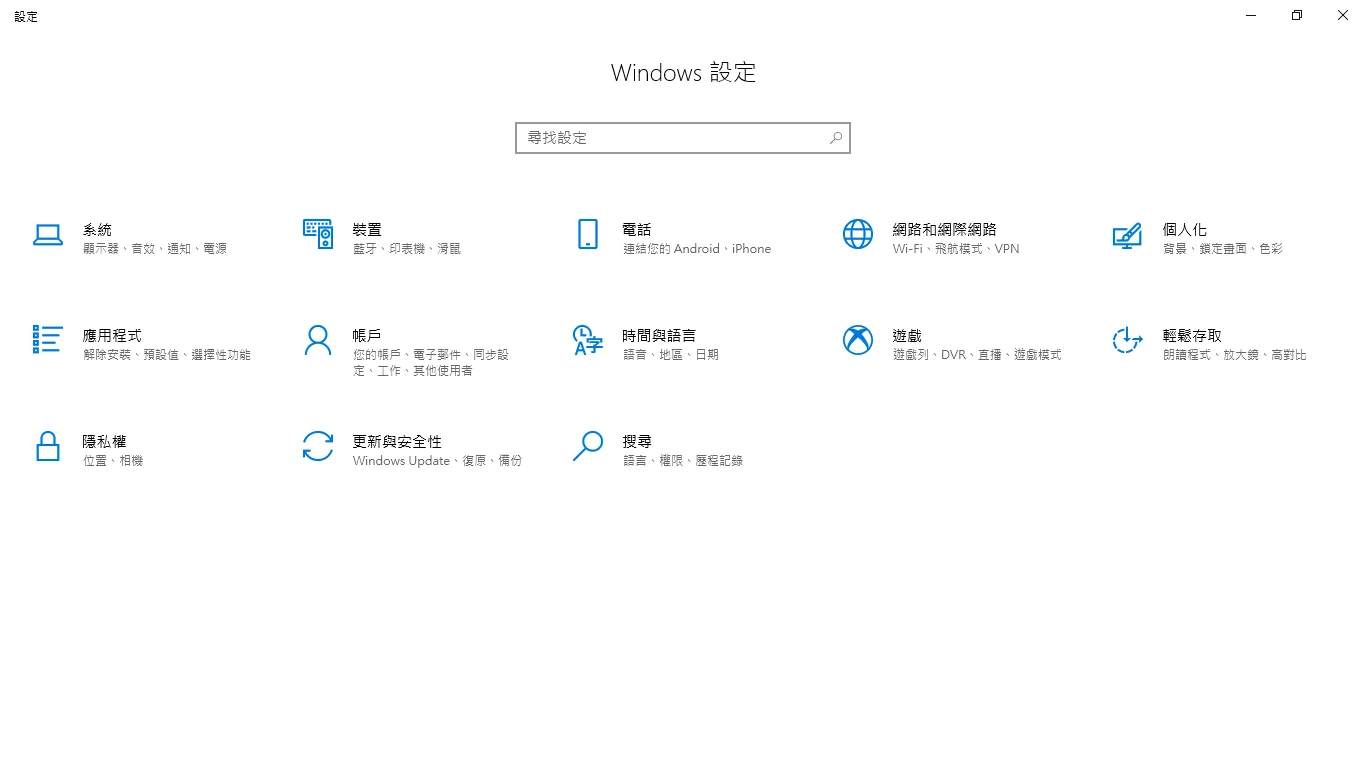Click the text 語音、地區、日期
Image resolution: width=1366 pixels, height=768 pixels.
pos(671,355)
